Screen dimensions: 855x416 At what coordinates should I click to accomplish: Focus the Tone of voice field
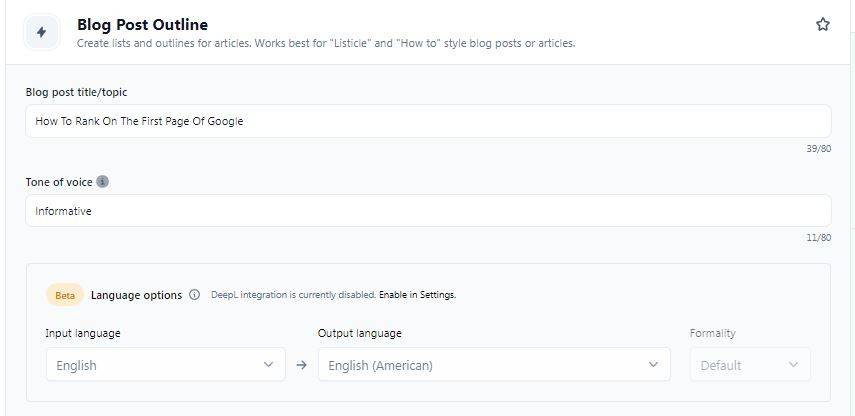pos(428,211)
